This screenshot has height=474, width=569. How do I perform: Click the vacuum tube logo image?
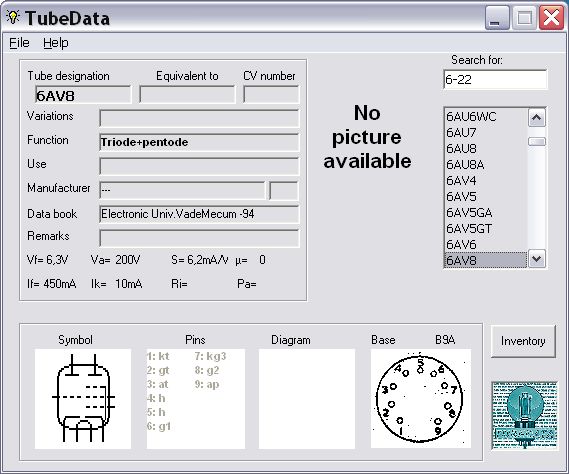(x=525, y=415)
